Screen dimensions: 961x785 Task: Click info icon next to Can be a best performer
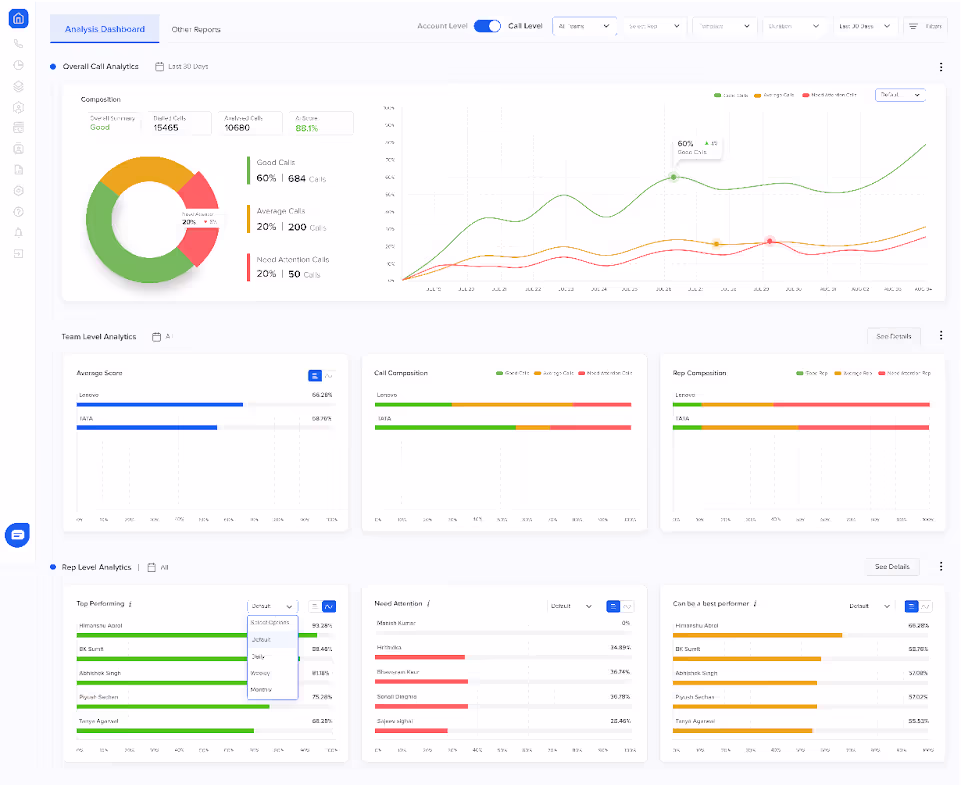click(754, 604)
